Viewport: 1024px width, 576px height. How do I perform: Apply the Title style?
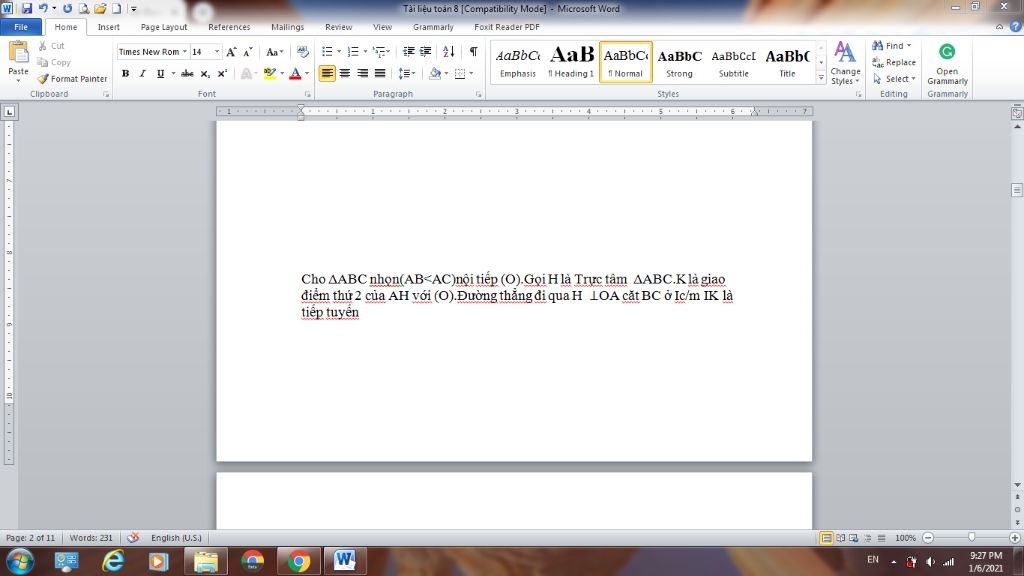click(788, 61)
